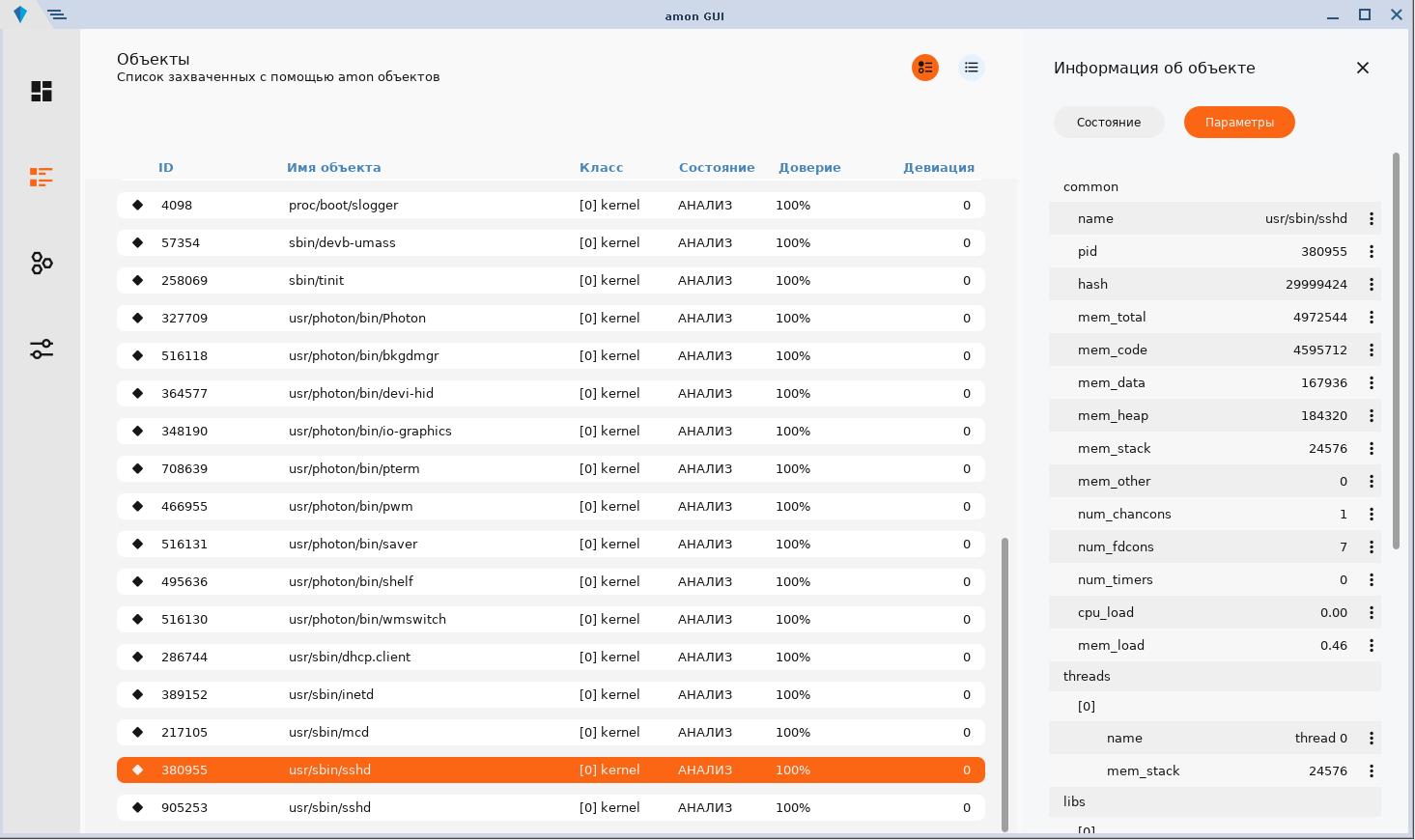
Task: Click three-dot menu beside pid value
Action: click(1371, 252)
